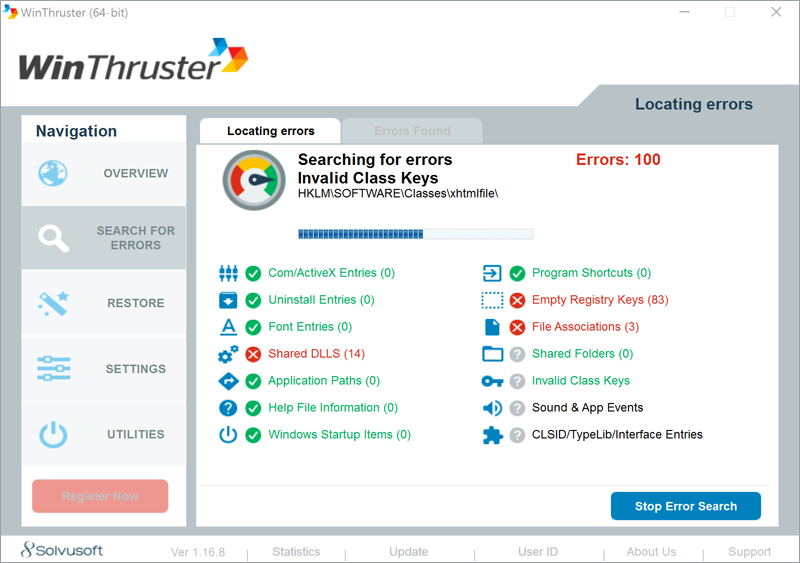Click the Uninstall Entries (0) label
This screenshot has width=800, height=563.
pos(321,300)
